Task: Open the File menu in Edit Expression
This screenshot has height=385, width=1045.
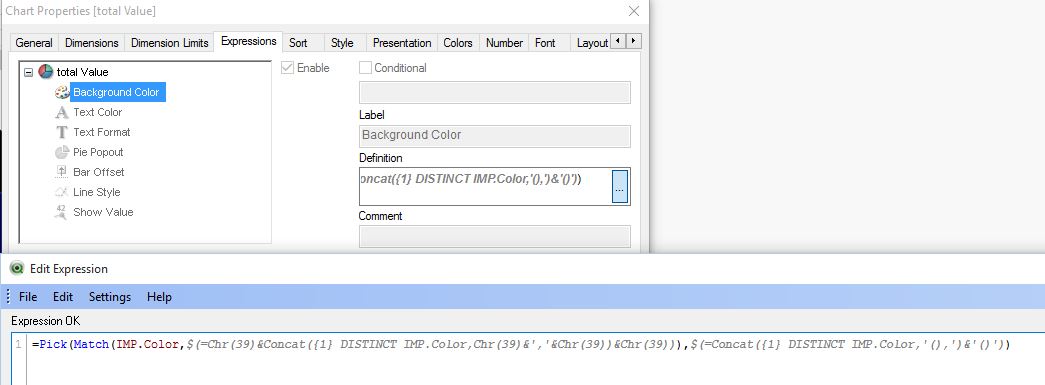Action: (x=28, y=297)
